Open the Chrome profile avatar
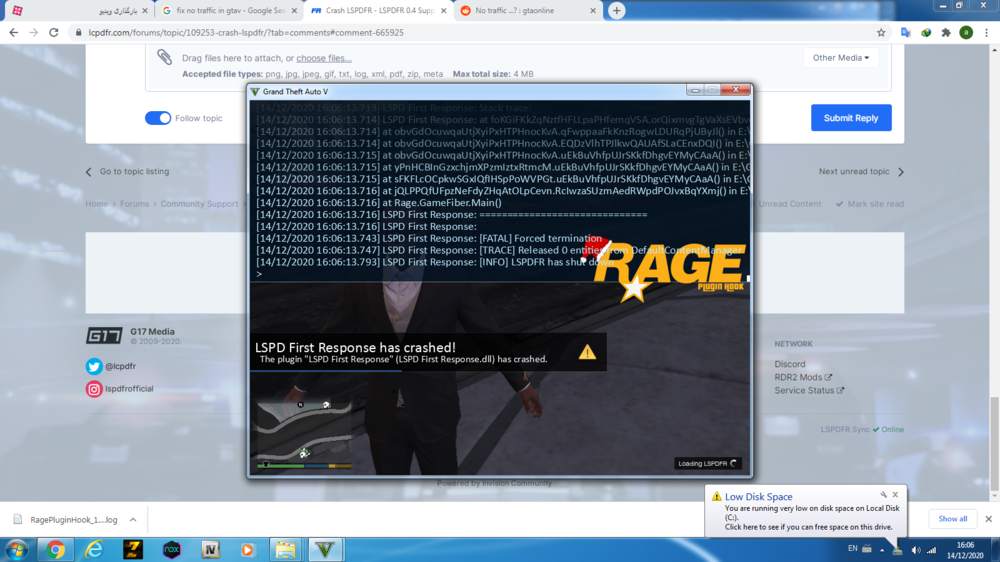Viewport: 1000px width, 562px height. point(966,33)
